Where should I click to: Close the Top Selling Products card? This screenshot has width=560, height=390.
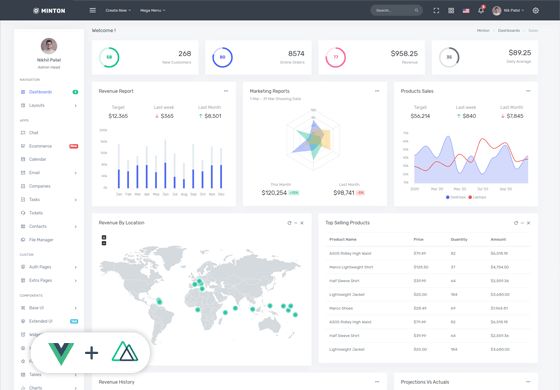click(528, 223)
